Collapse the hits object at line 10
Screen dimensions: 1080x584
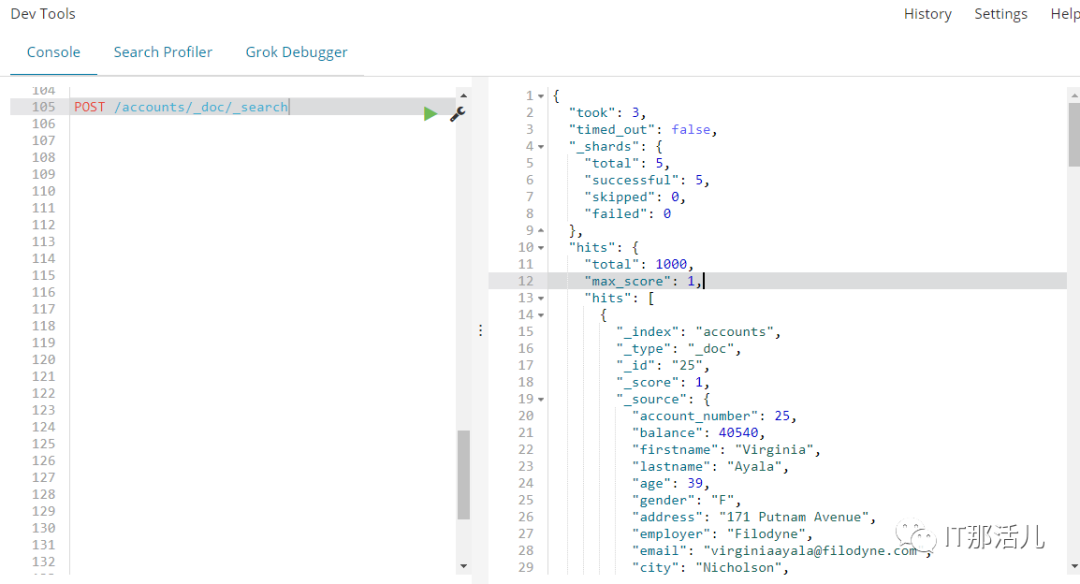(x=541, y=248)
